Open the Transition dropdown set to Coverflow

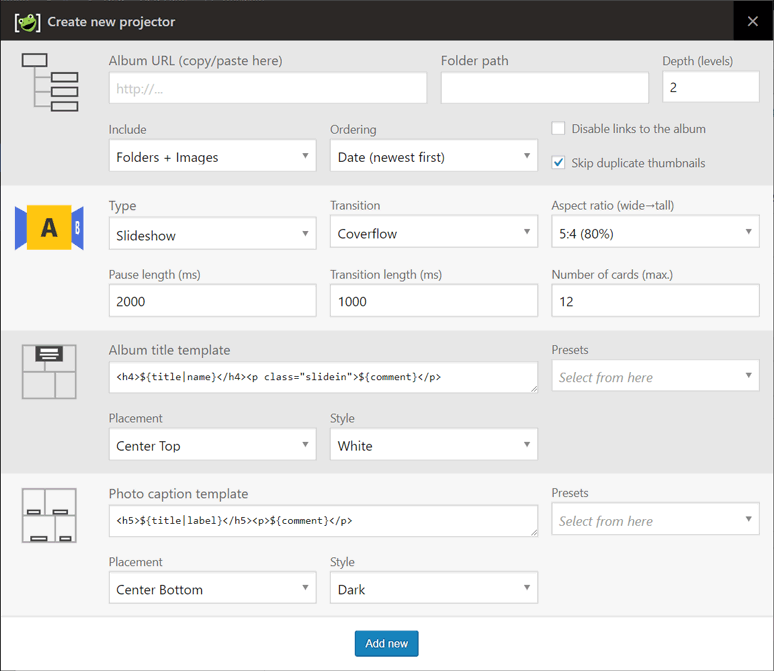click(x=433, y=235)
